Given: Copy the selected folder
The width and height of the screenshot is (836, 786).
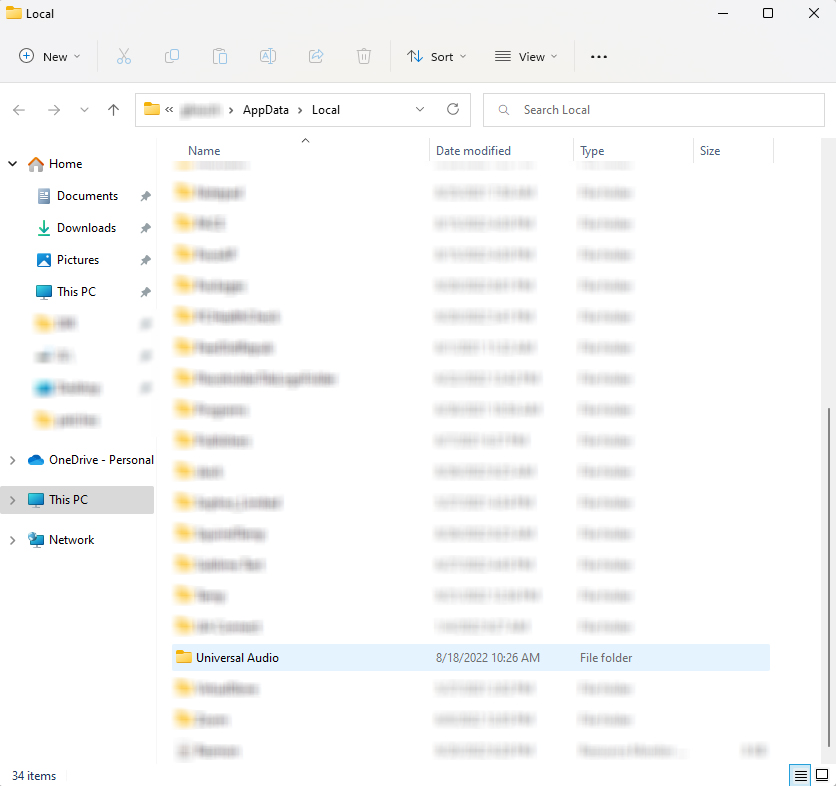Looking at the screenshot, I should click(171, 56).
